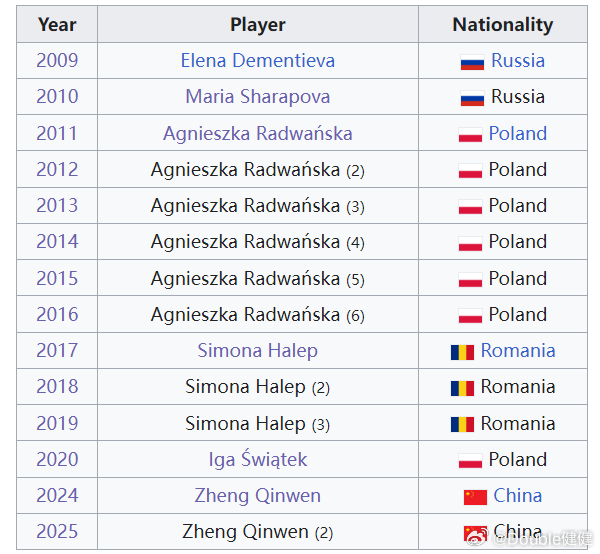Viewport: 600px width, 554px height.
Task: Open the Simona Halep link in the 2017 row
Action: [258, 350]
